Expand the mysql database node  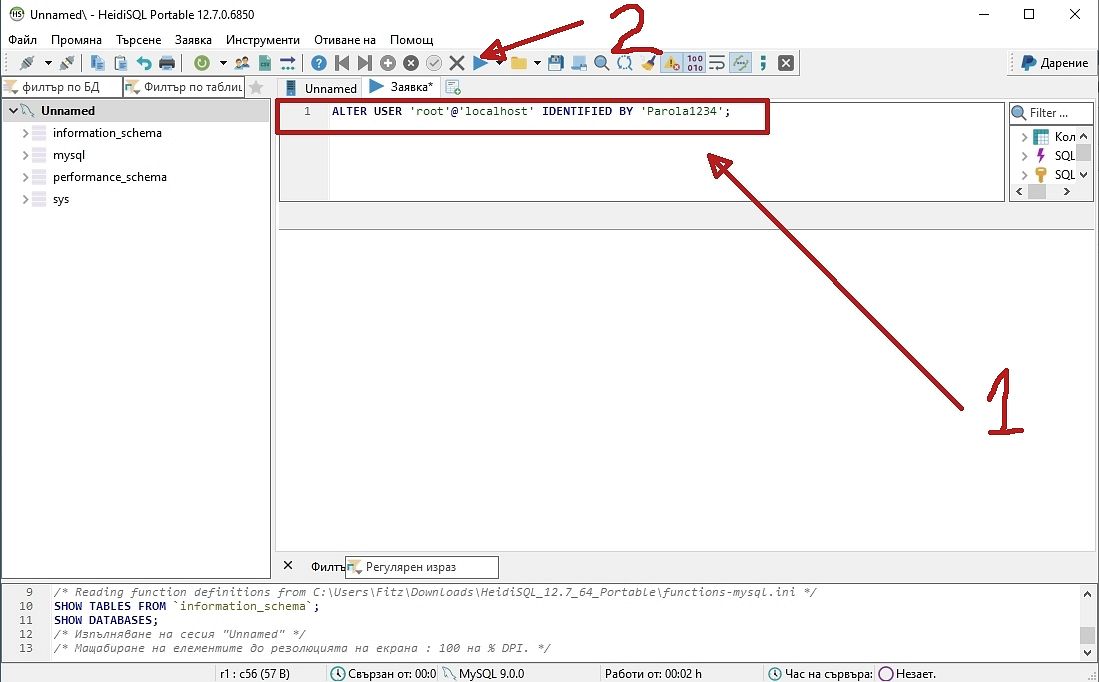pyautogui.click(x=25, y=155)
